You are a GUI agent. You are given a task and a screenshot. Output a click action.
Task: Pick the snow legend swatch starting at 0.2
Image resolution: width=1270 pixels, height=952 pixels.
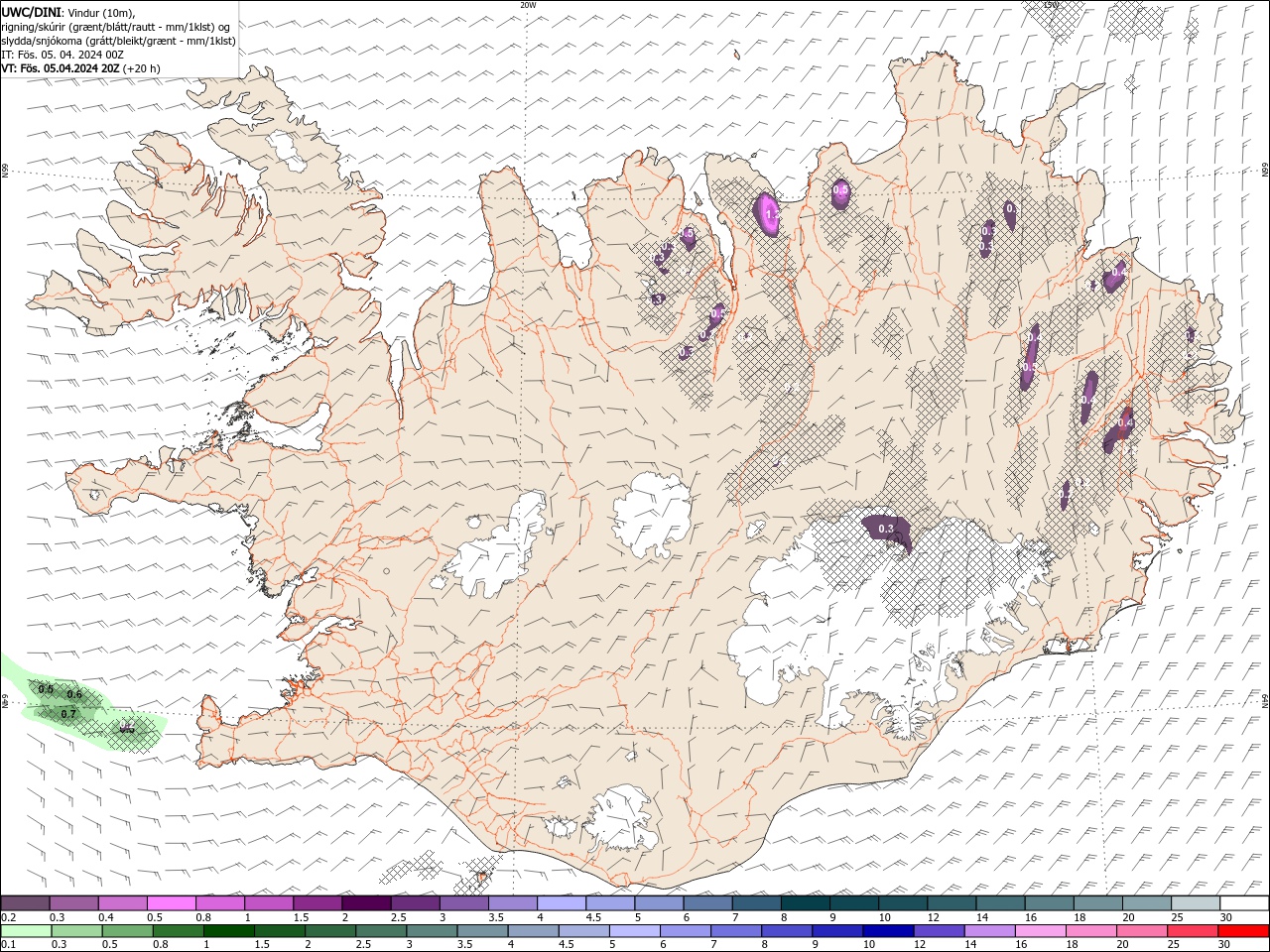25,903
